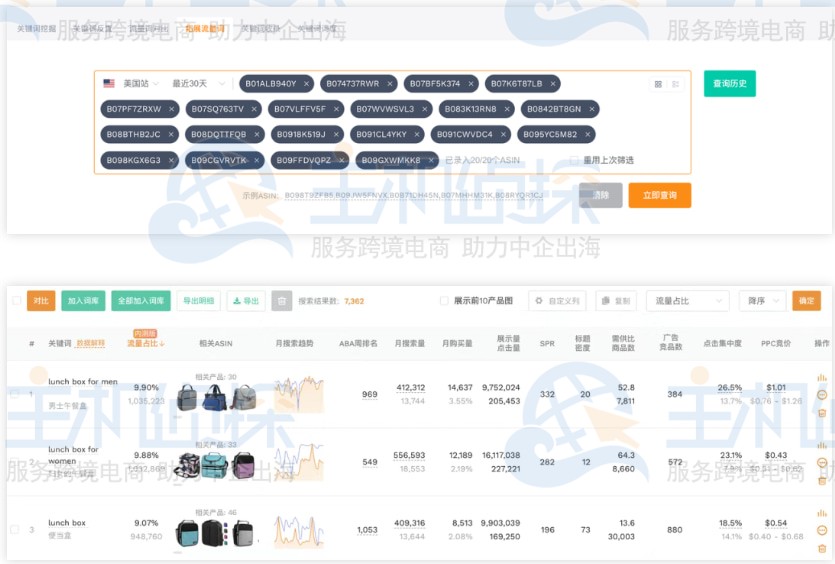Click the gray 清除 button

pyautogui.click(x=601, y=195)
